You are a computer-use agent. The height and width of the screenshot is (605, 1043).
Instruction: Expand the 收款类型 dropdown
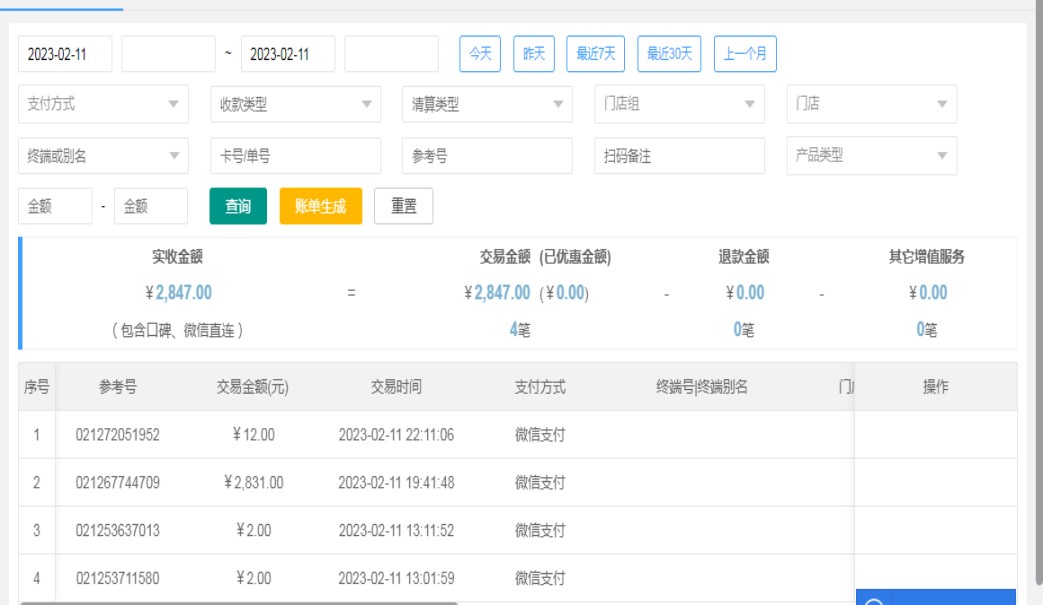point(295,104)
